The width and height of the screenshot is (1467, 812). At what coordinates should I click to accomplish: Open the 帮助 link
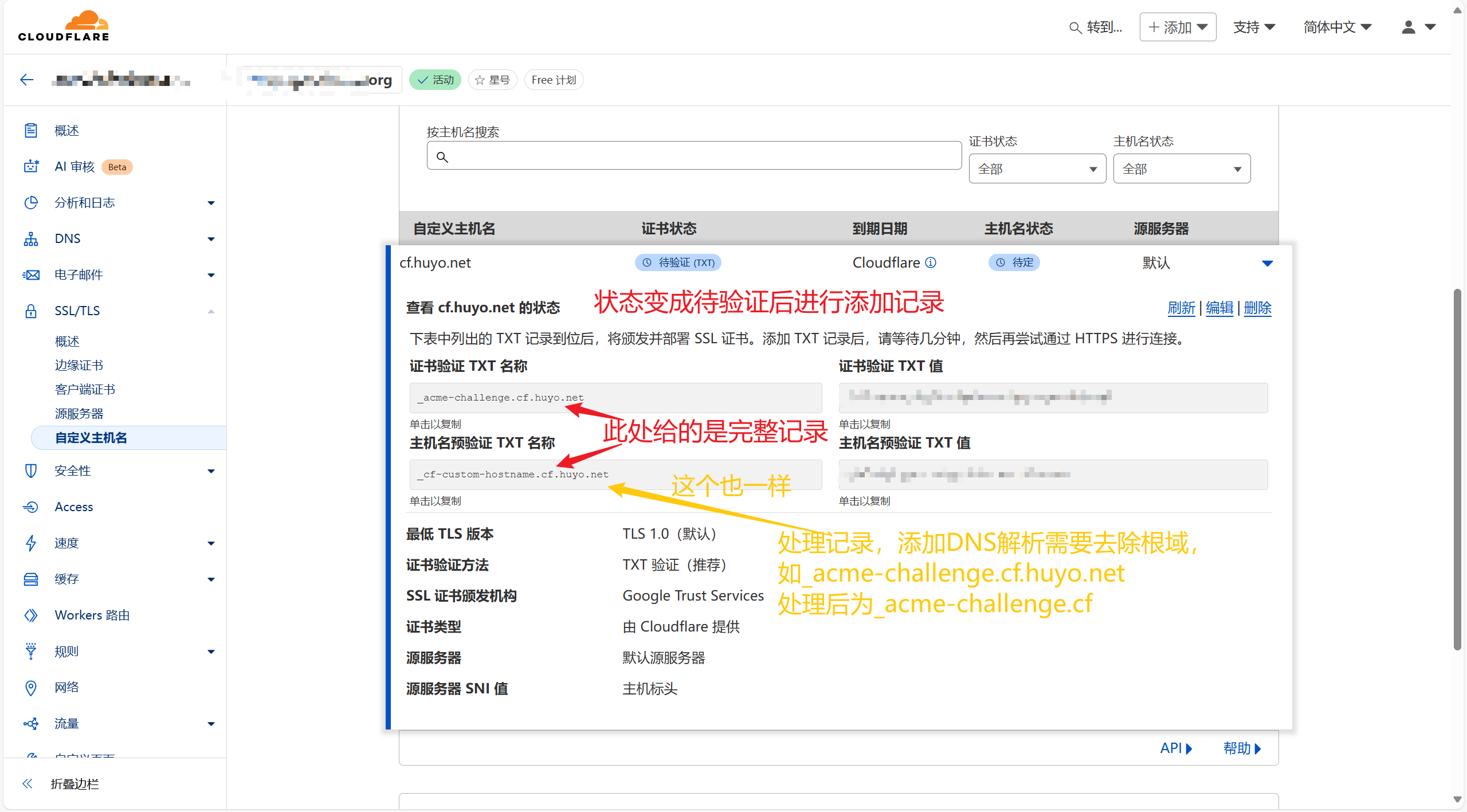click(x=1242, y=748)
